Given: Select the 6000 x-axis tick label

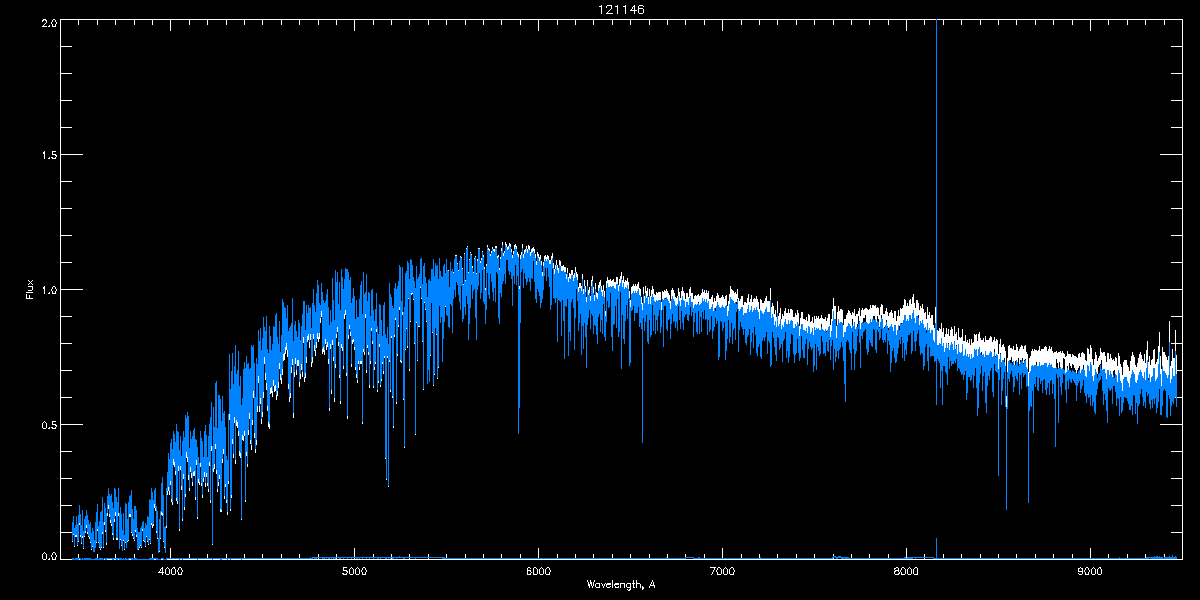Looking at the screenshot, I should [x=538, y=572].
